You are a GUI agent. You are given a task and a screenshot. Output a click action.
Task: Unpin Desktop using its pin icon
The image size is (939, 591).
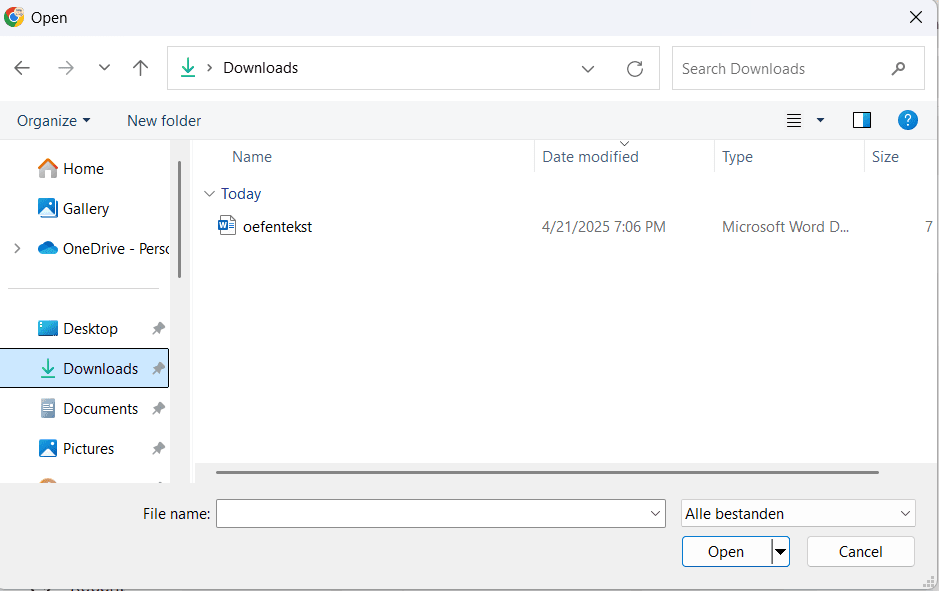(158, 329)
